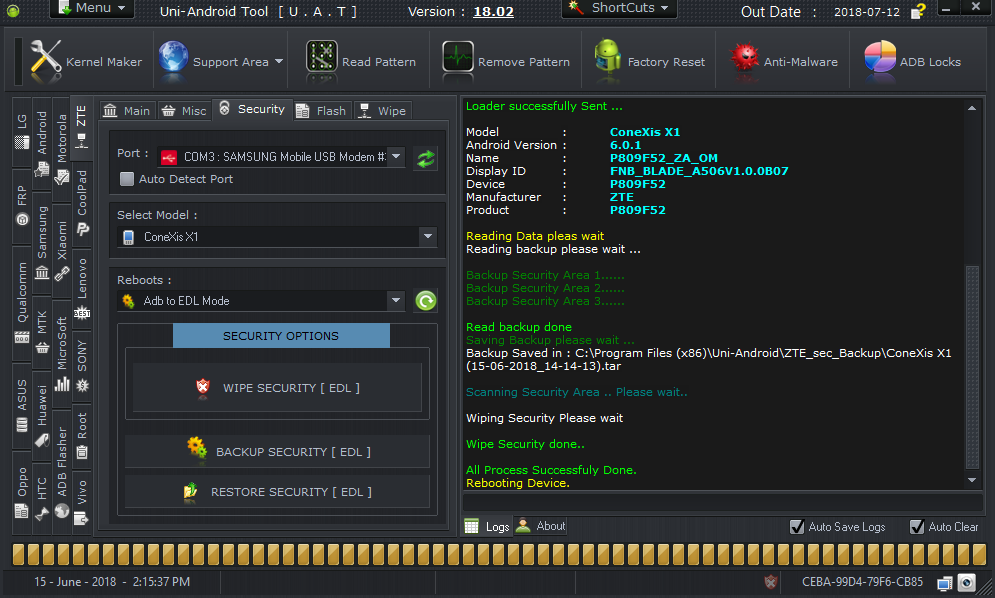995x598 pixels.
Task: Open the Flash tab
Action: (322, 110)
